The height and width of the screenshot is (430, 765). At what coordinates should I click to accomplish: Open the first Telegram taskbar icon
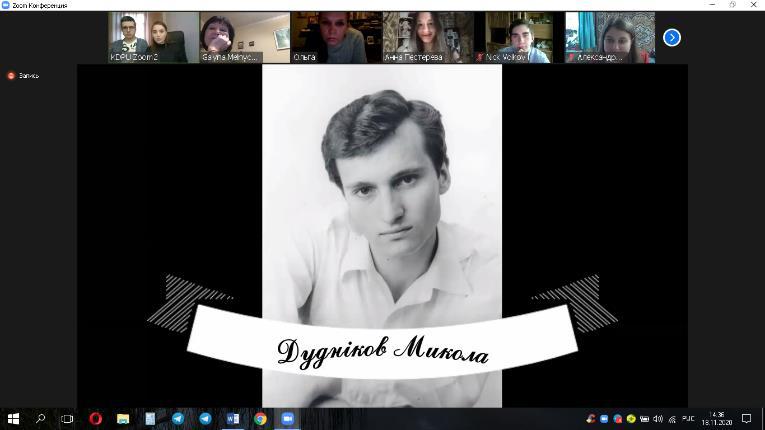[x=178, y=419]
